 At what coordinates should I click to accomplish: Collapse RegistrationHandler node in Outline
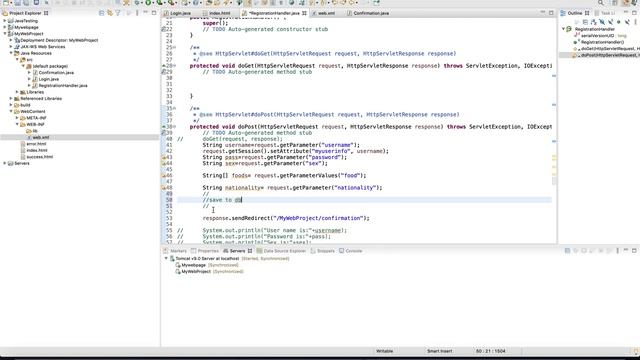(563, 29)
